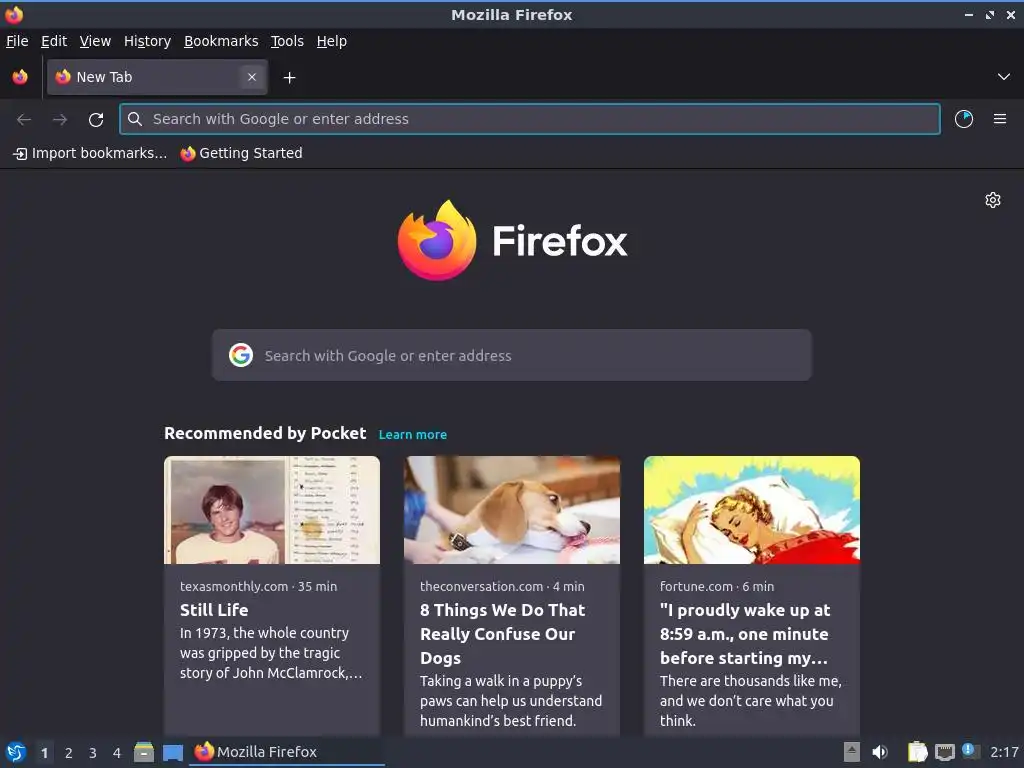
Task: Focus the center page search box
Action: click(x=511, y=355)
